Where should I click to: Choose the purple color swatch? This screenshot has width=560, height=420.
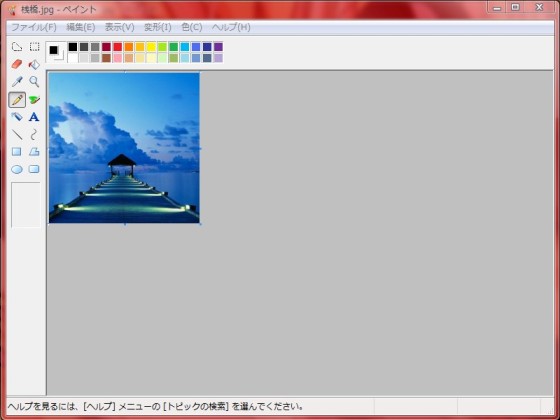(x=218, y=47)
